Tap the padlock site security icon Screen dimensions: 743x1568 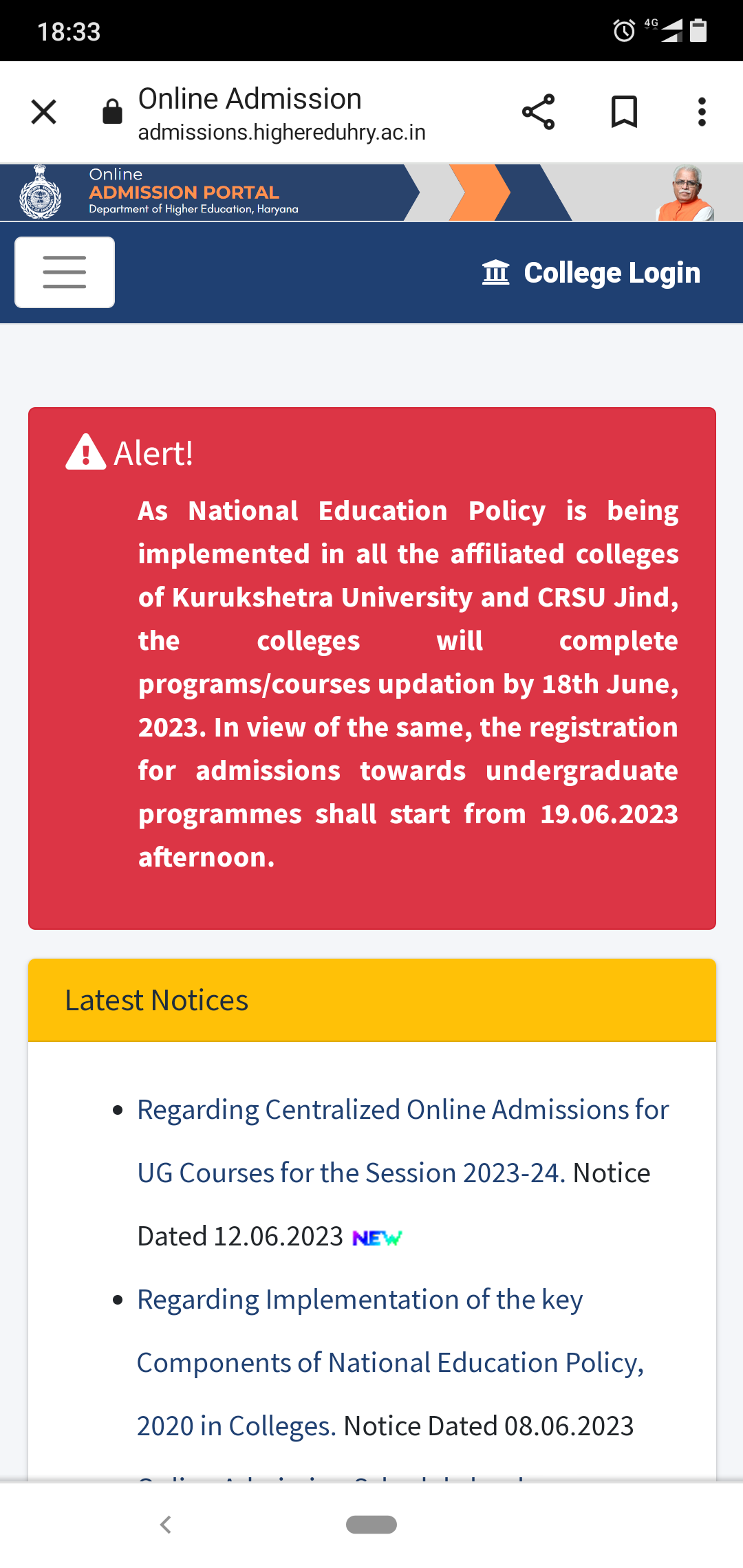(112, 111)
